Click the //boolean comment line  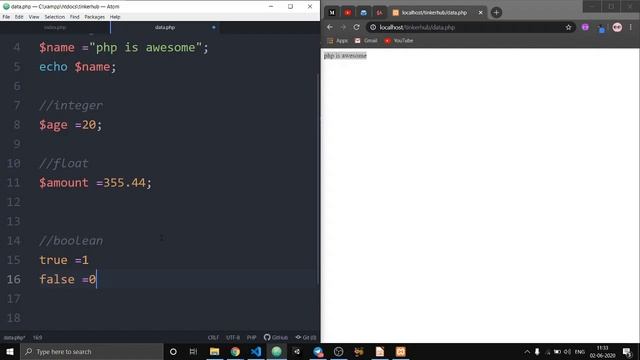(x=71, y=241)
